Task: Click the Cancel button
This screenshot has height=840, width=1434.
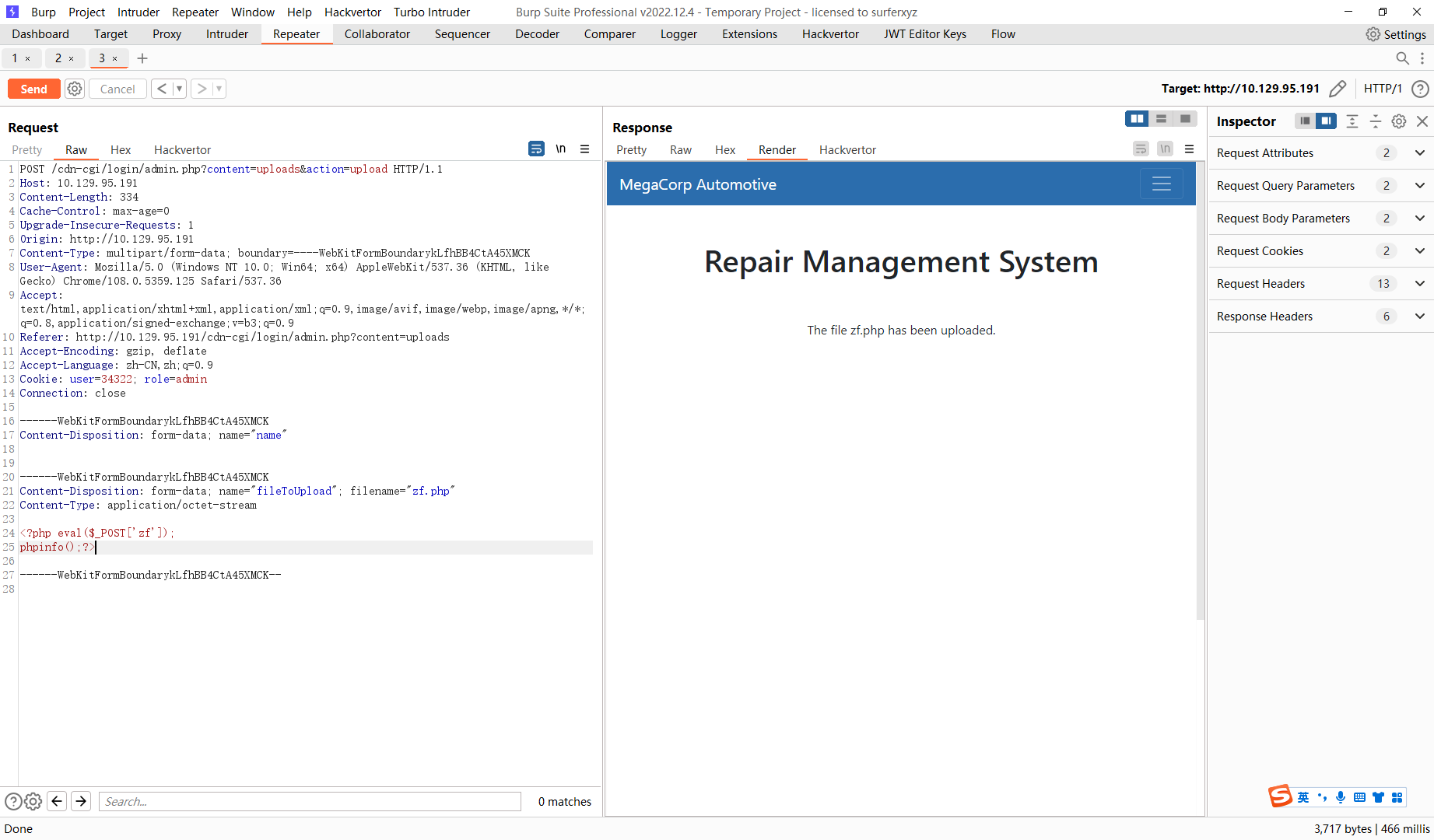Action: point(117,89)
